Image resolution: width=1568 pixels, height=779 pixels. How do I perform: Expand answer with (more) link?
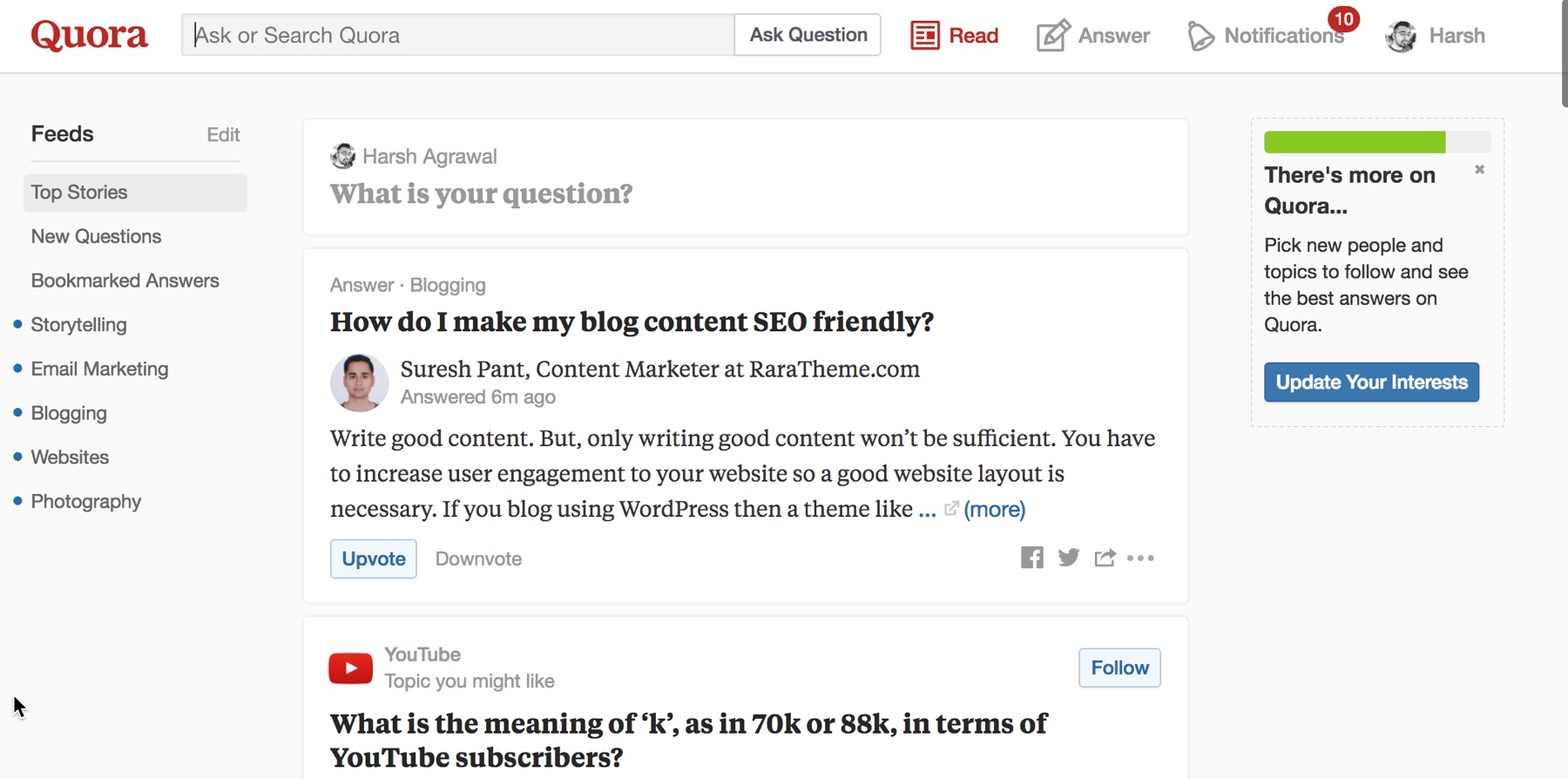pos(994,509)
